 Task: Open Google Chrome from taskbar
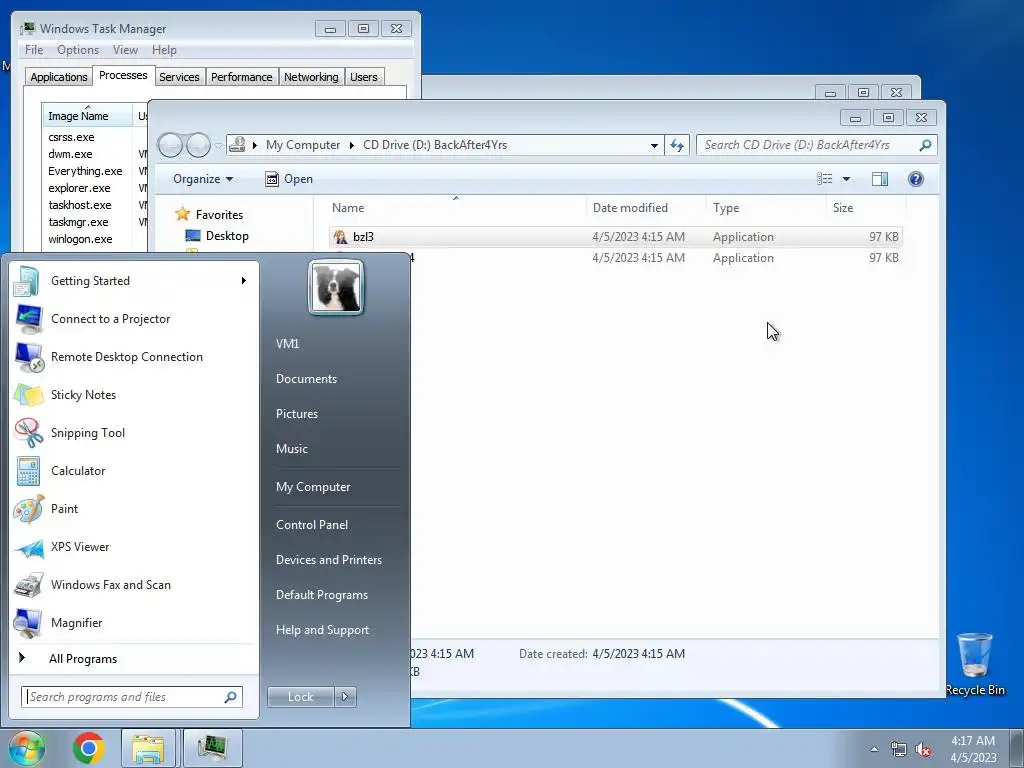click(89, 748)
